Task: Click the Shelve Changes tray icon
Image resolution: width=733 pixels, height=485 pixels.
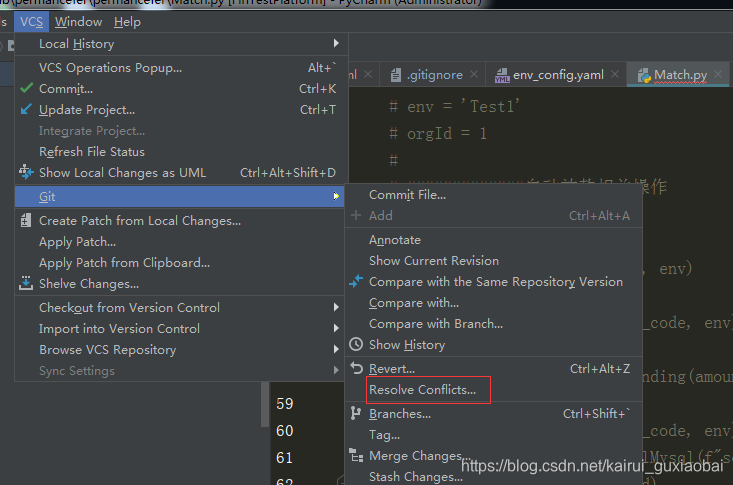Action: 26,283
